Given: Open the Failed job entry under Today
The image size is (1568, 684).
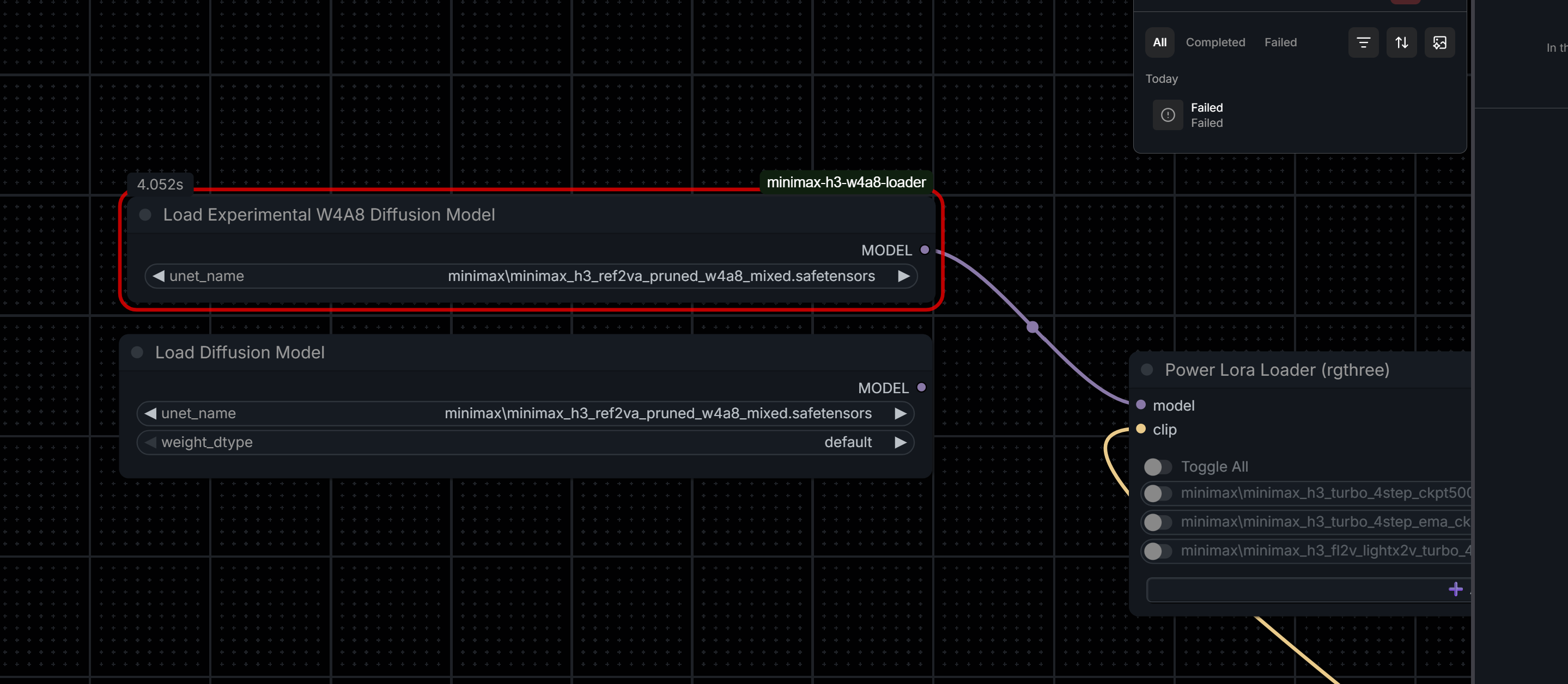Looking at the screenshot, I should pyautogui.click(x=1299, y=115).
